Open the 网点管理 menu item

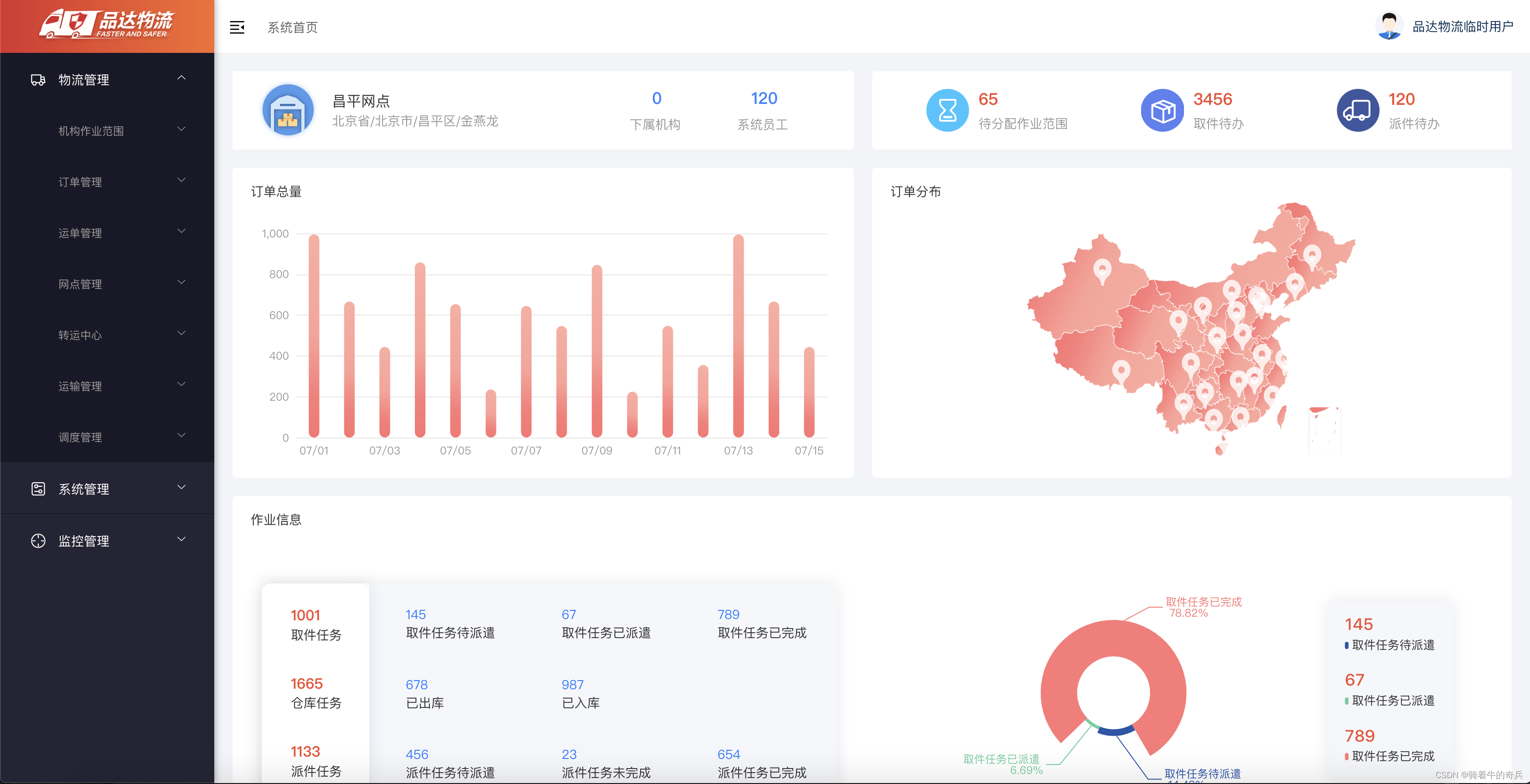80,284
